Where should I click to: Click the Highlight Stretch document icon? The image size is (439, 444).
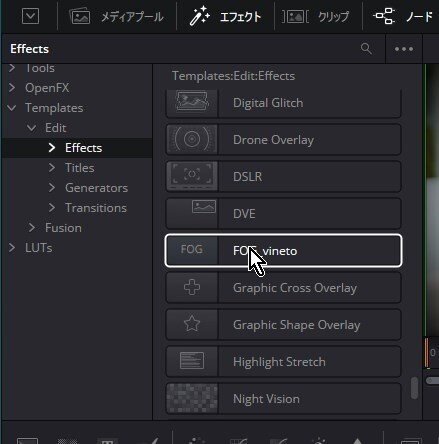[192, 360]
